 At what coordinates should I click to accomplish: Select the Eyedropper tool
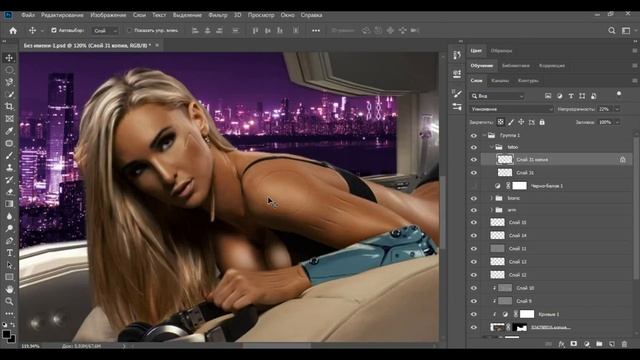click(9, 131)
